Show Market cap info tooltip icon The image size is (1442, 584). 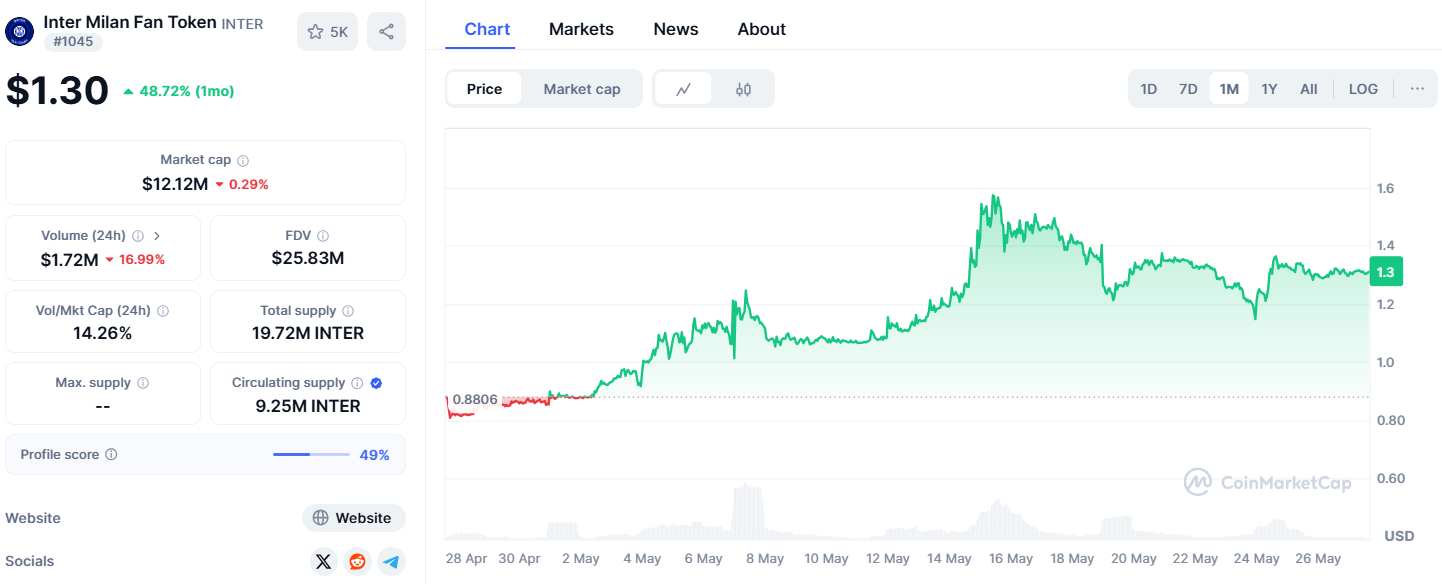click(x=243, y=160)
